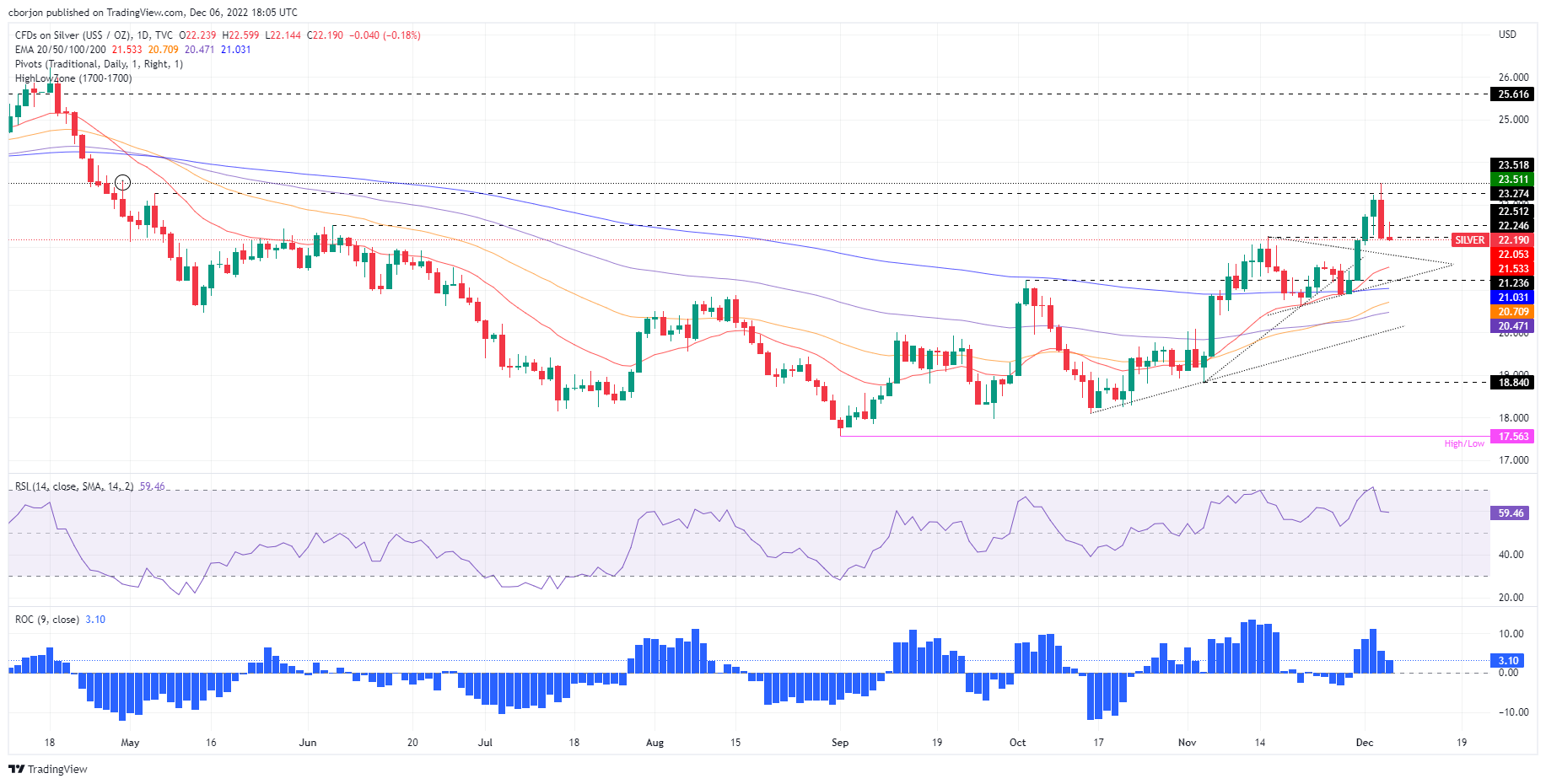Select the CFDs on Silver symbol title
Image resolution: width=1546 pixels, height=784 pixels.
93,35
